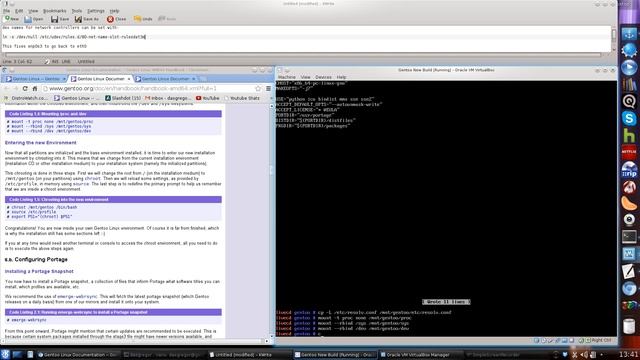The image size is (640, 360).
Task: Launch Skype from the dock
Action: pyautogui.click(x=629, y=118)
